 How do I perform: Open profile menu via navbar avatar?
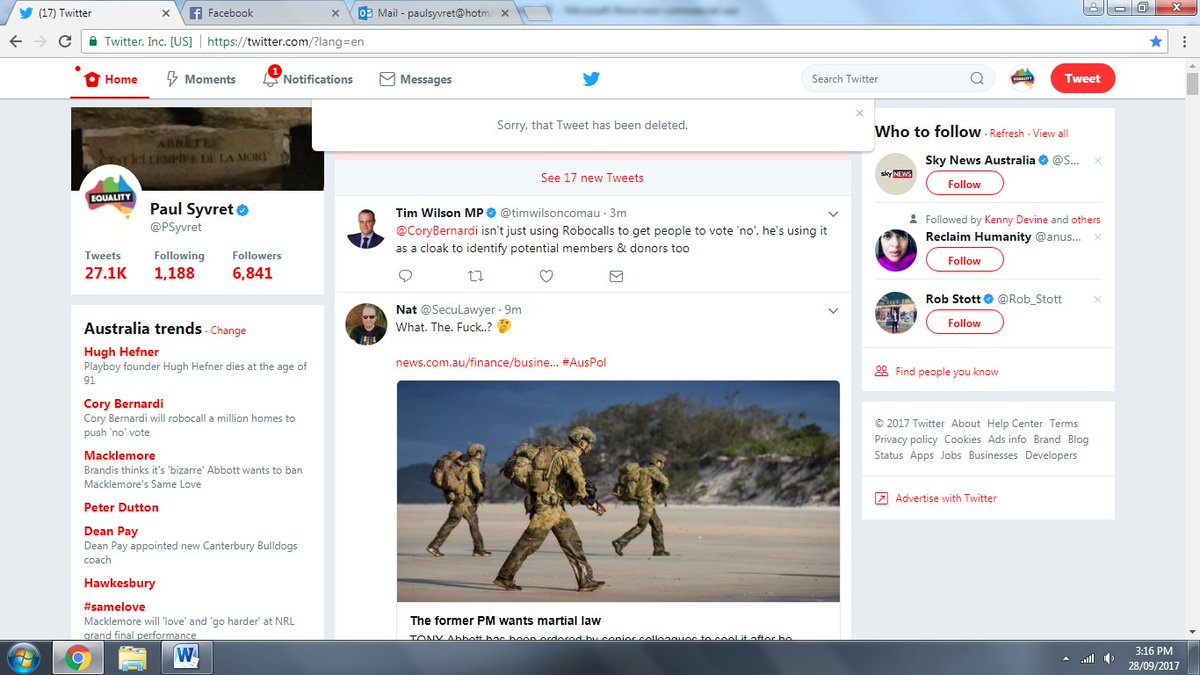click(1021, 79)
